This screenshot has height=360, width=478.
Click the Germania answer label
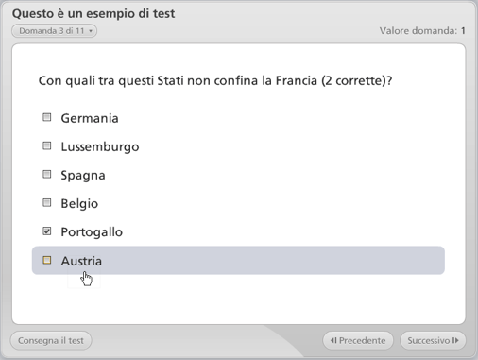click(89, 118)
